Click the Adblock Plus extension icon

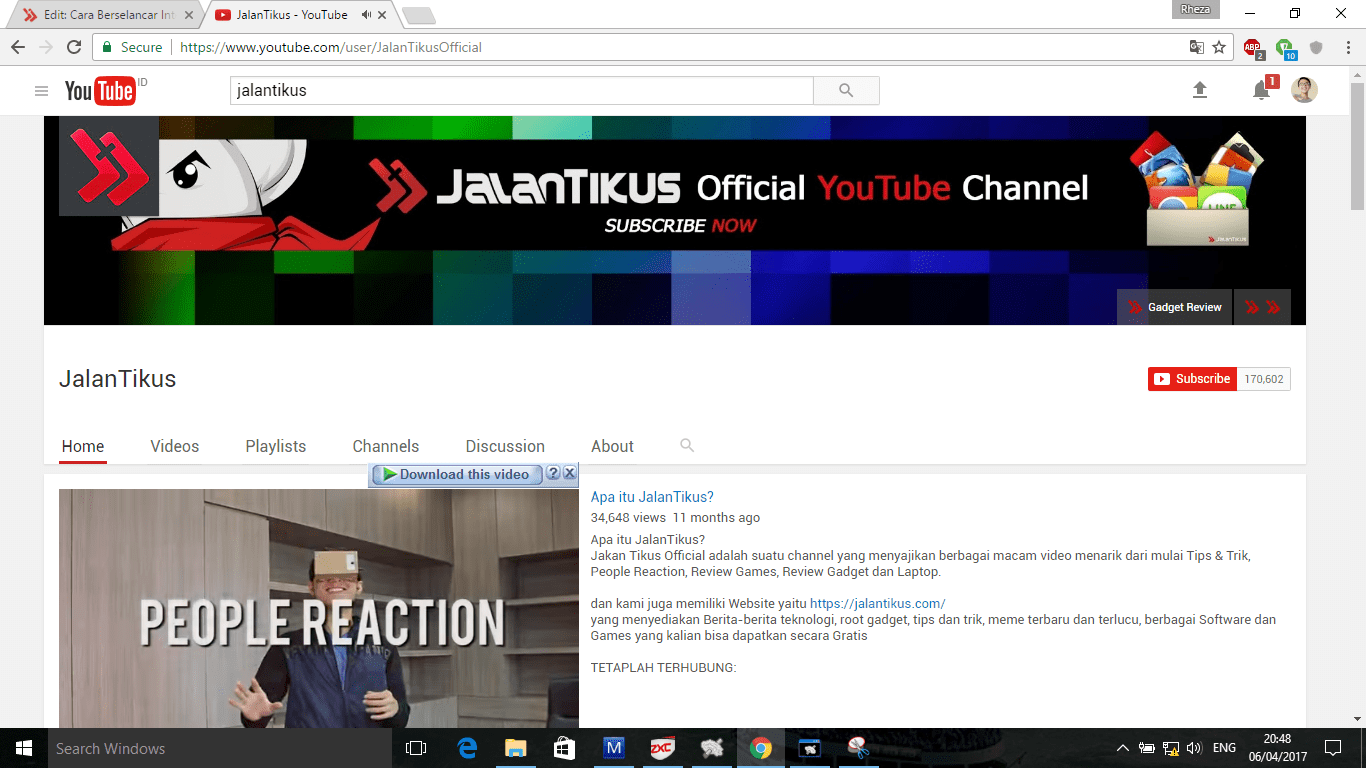pyautogui.click(x=1252, y=47)
